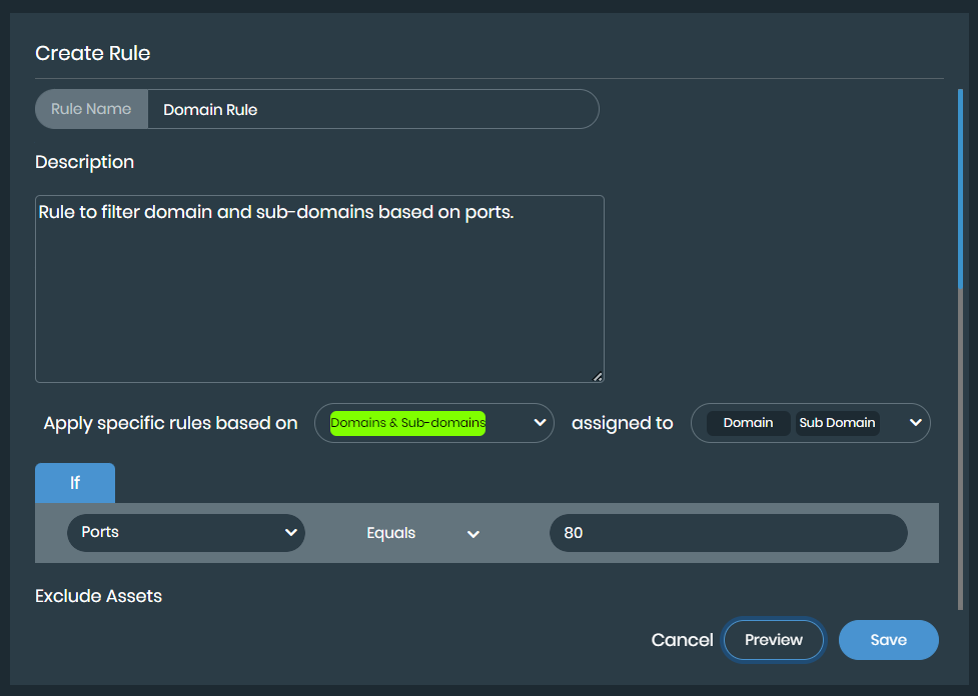
Task: Open the Ports condition dropdown
Action: click(x=185, y=533)
